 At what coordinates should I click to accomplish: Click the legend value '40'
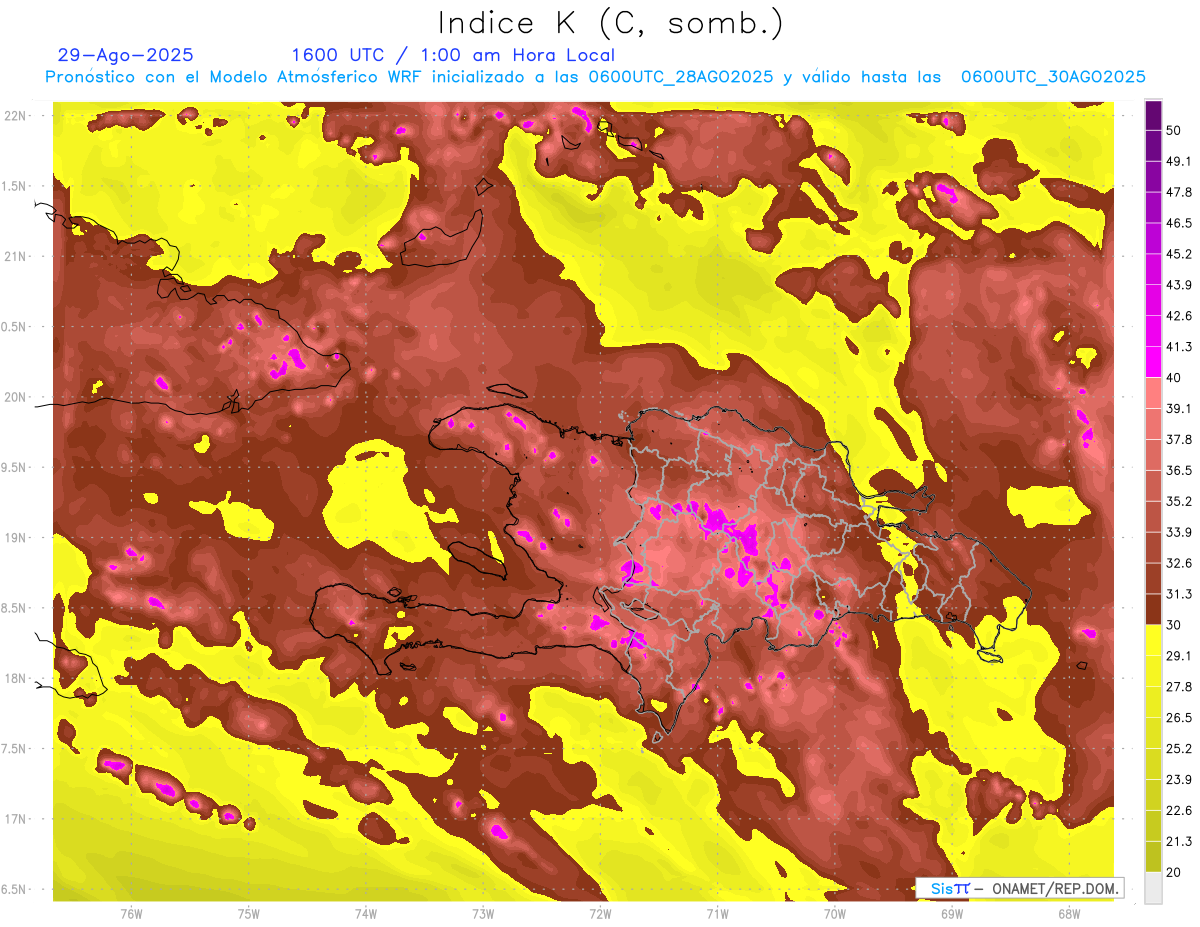click(x=1173, y=378)
